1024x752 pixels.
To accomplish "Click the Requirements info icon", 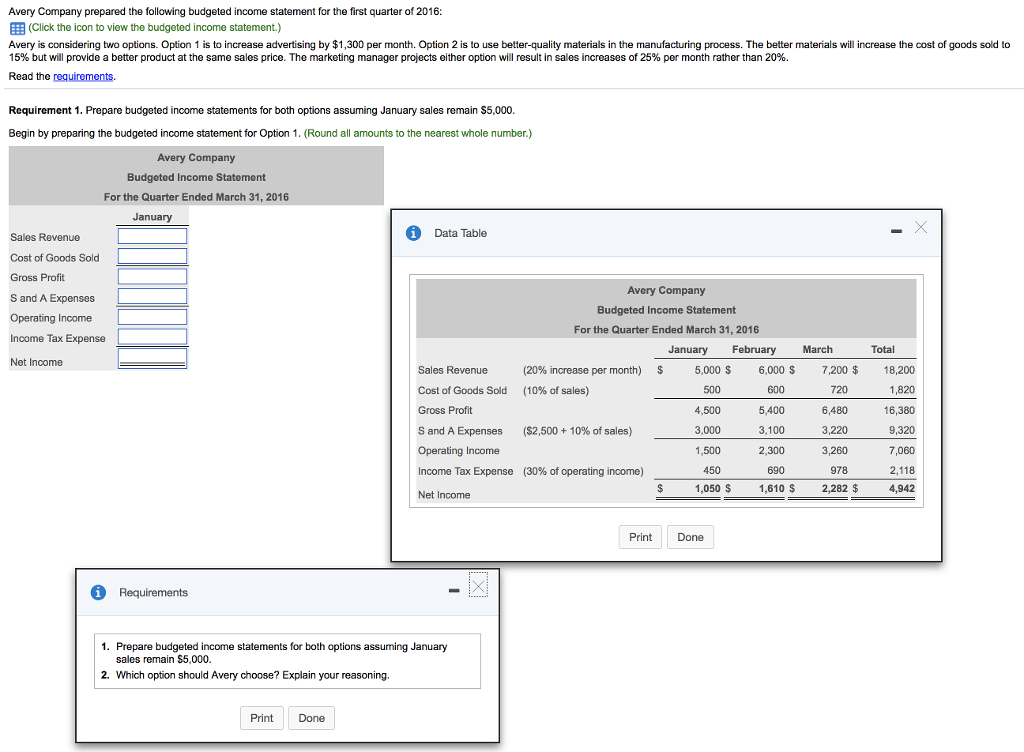I will click(x=98, y=593).
